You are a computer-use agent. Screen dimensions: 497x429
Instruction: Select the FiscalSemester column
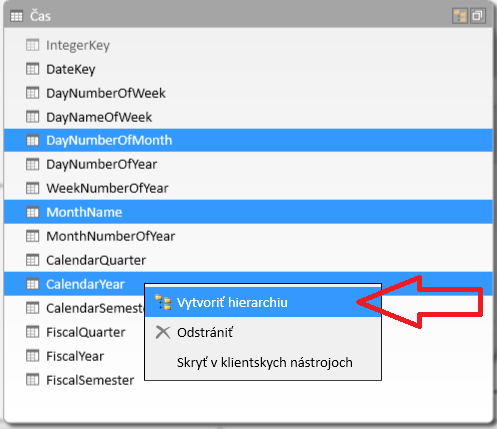pos(74,380)
